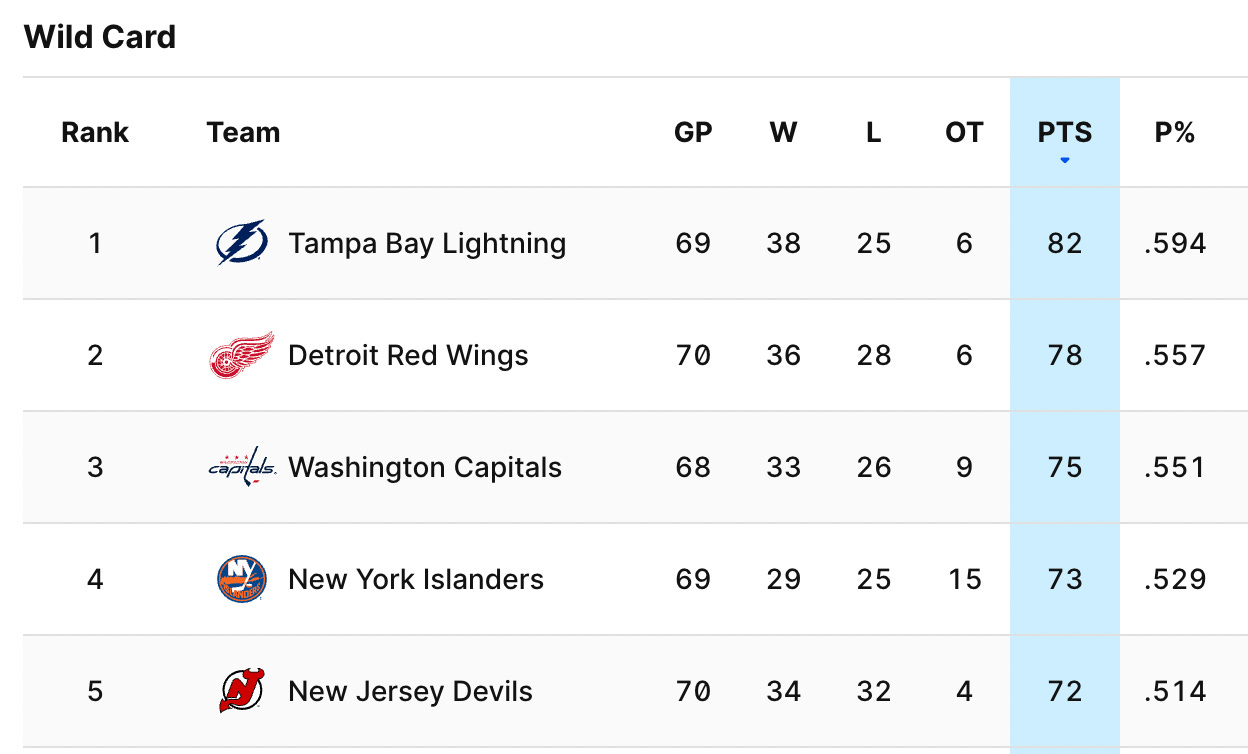Sort table by P% column

pos(1175,132)
